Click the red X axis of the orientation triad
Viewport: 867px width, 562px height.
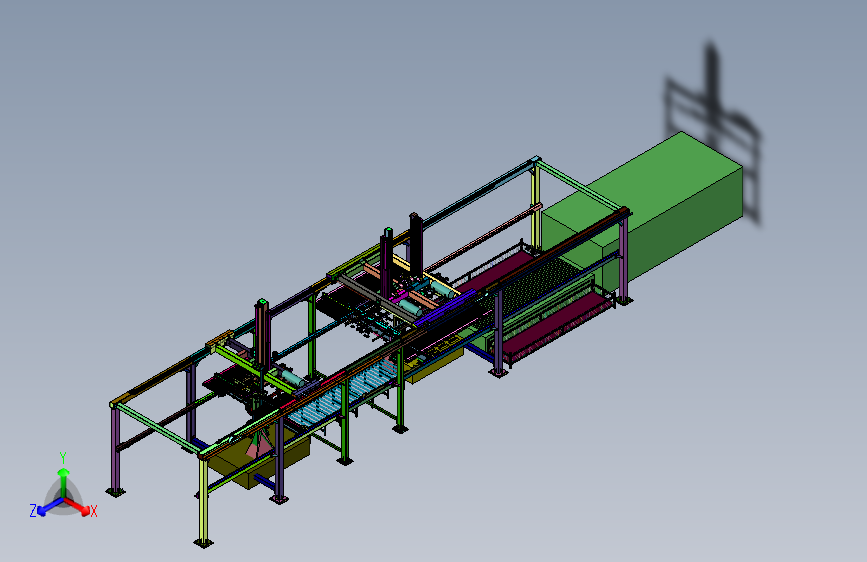click(77, 506)
